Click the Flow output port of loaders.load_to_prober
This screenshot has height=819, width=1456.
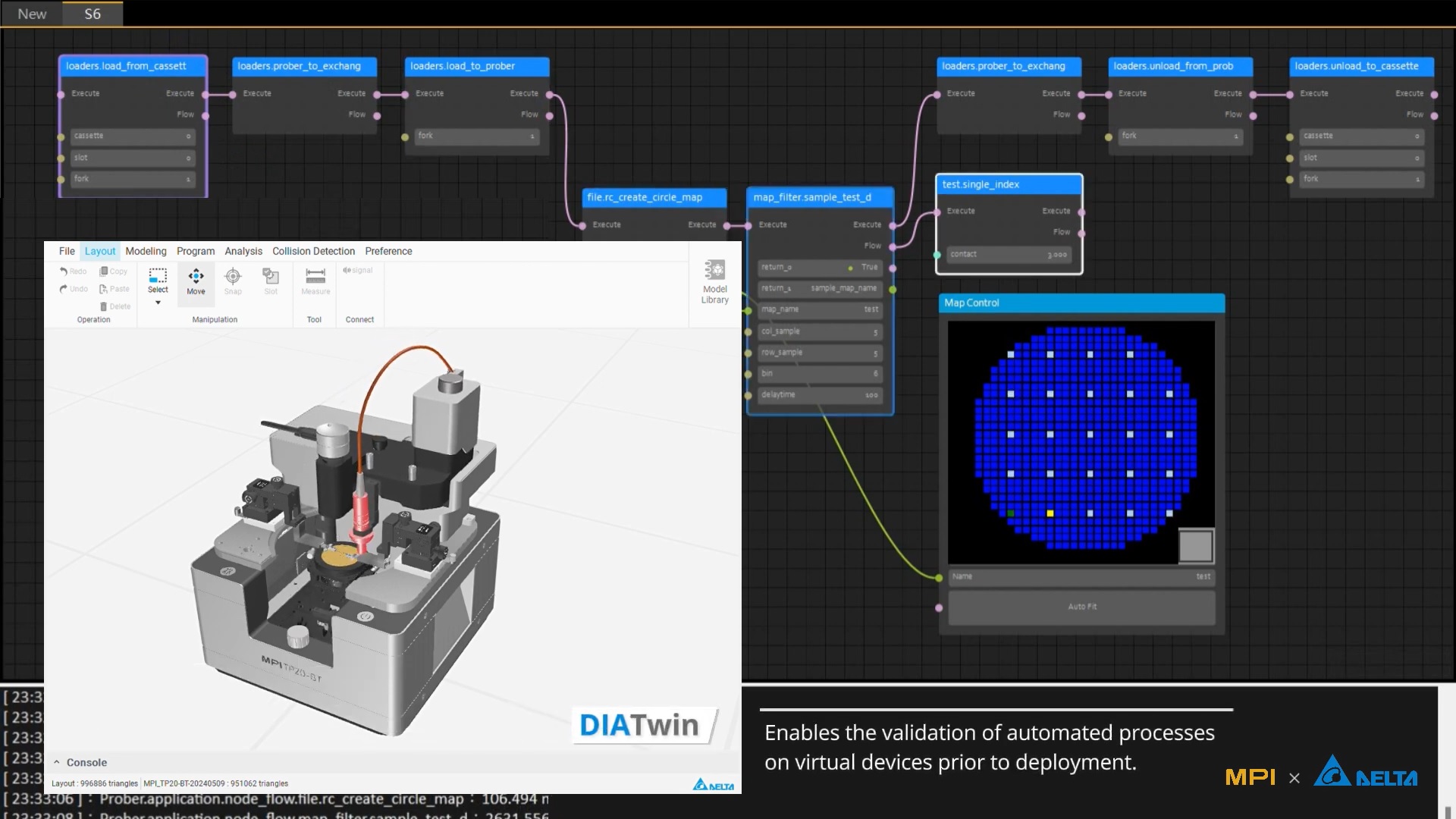(550, 116)
